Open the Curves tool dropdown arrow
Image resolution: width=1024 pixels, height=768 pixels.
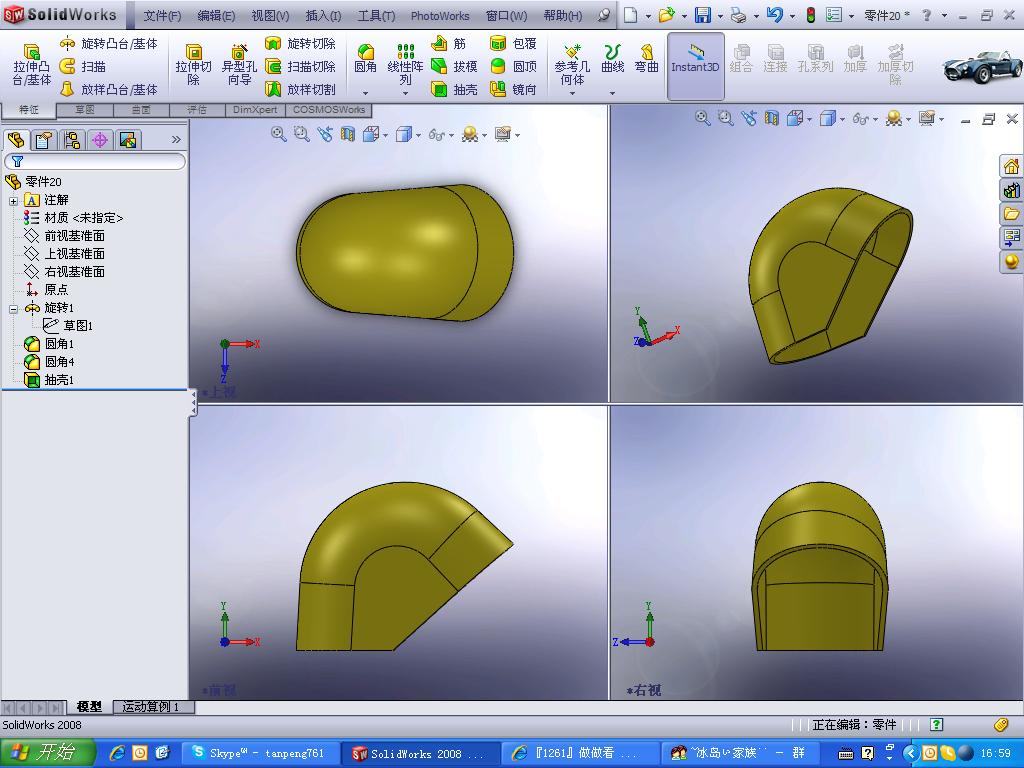coord(613,93)
